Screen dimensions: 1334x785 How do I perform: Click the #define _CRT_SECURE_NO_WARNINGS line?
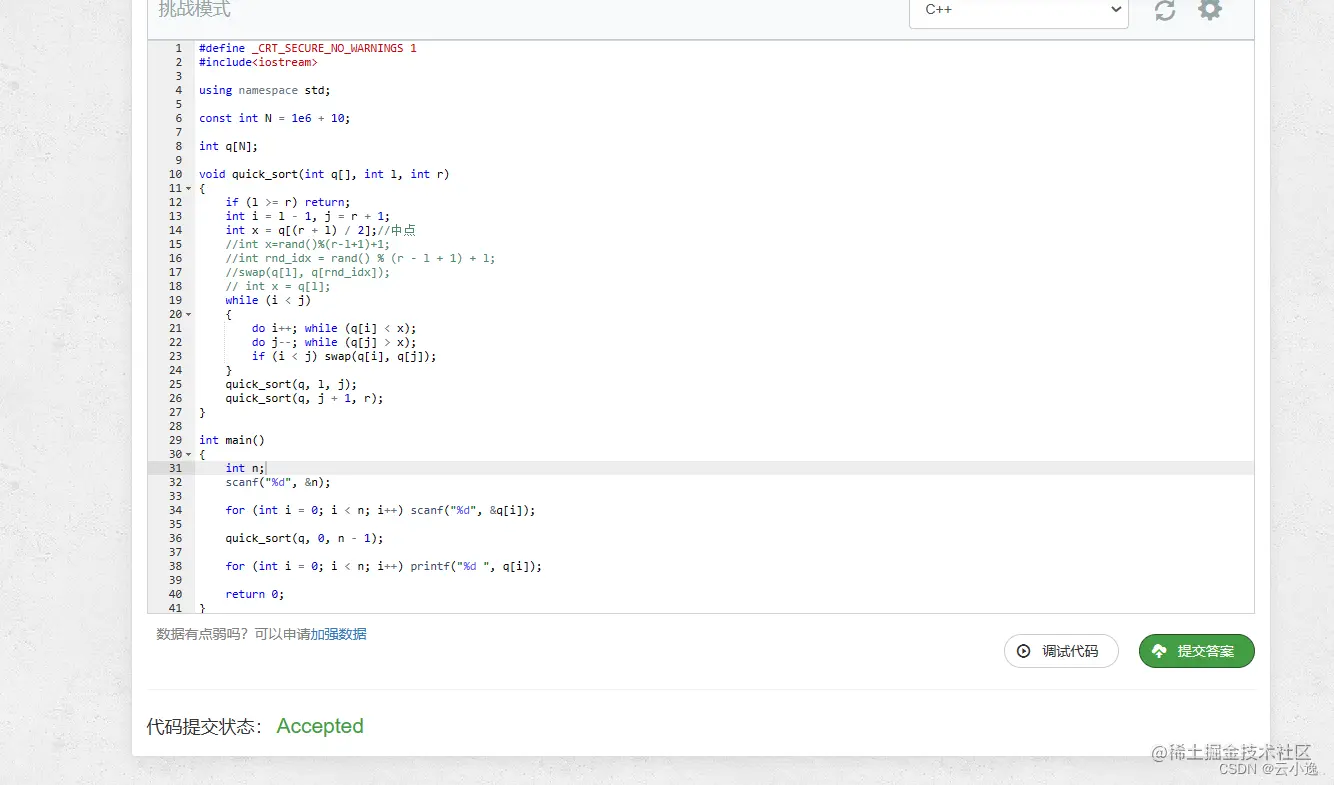pyautogui.click(x=308, y=48)
